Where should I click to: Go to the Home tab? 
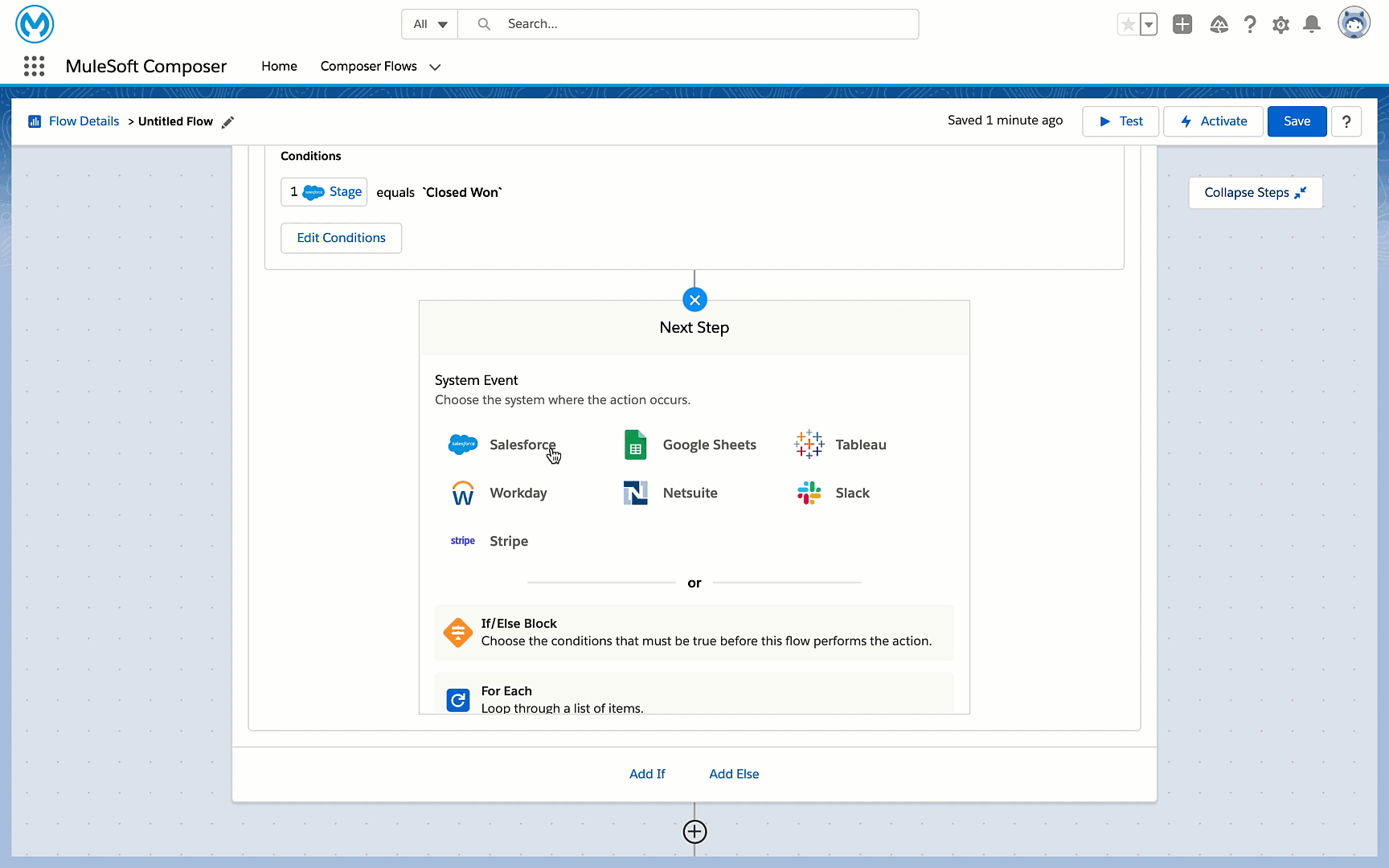(x=279, y=66)
